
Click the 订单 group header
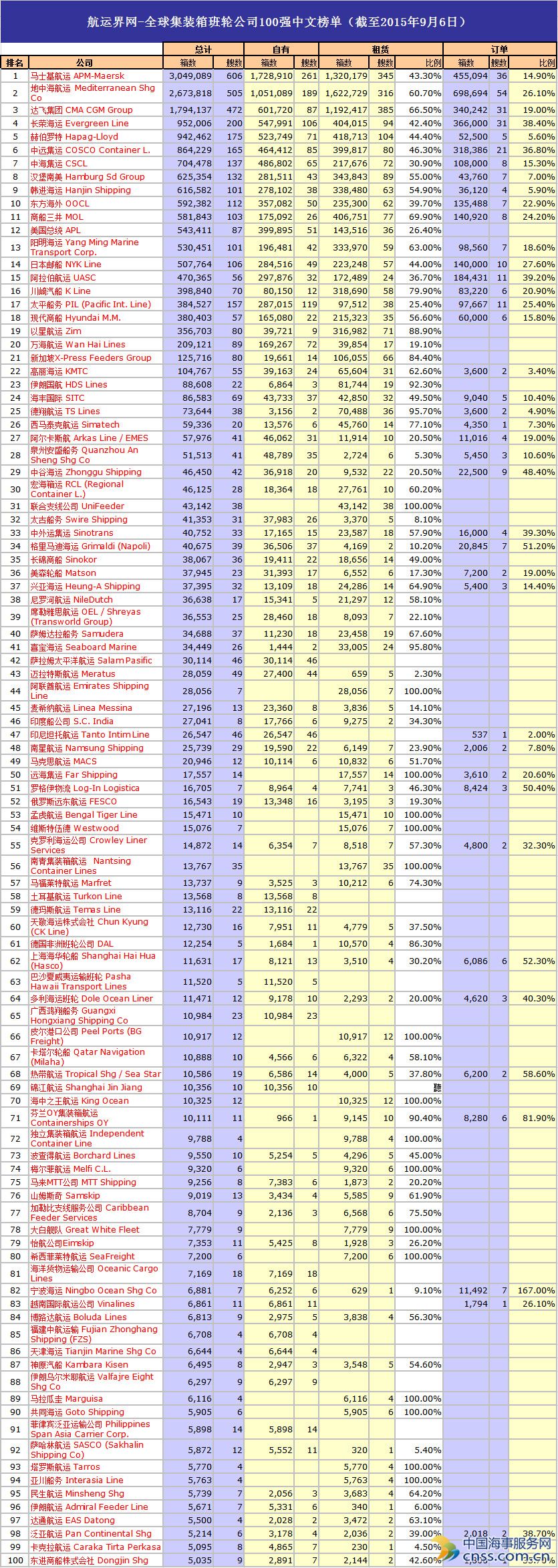(500, 49)
